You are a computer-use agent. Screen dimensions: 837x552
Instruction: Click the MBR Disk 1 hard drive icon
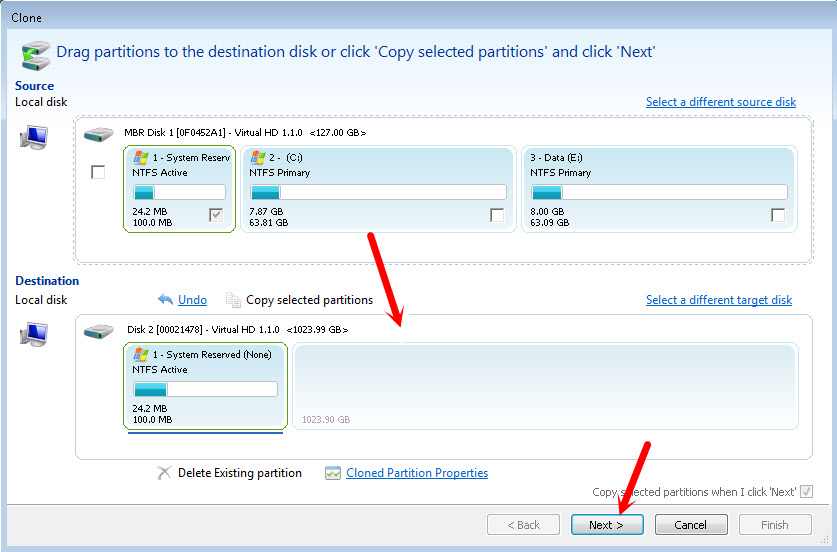[99, 133]
